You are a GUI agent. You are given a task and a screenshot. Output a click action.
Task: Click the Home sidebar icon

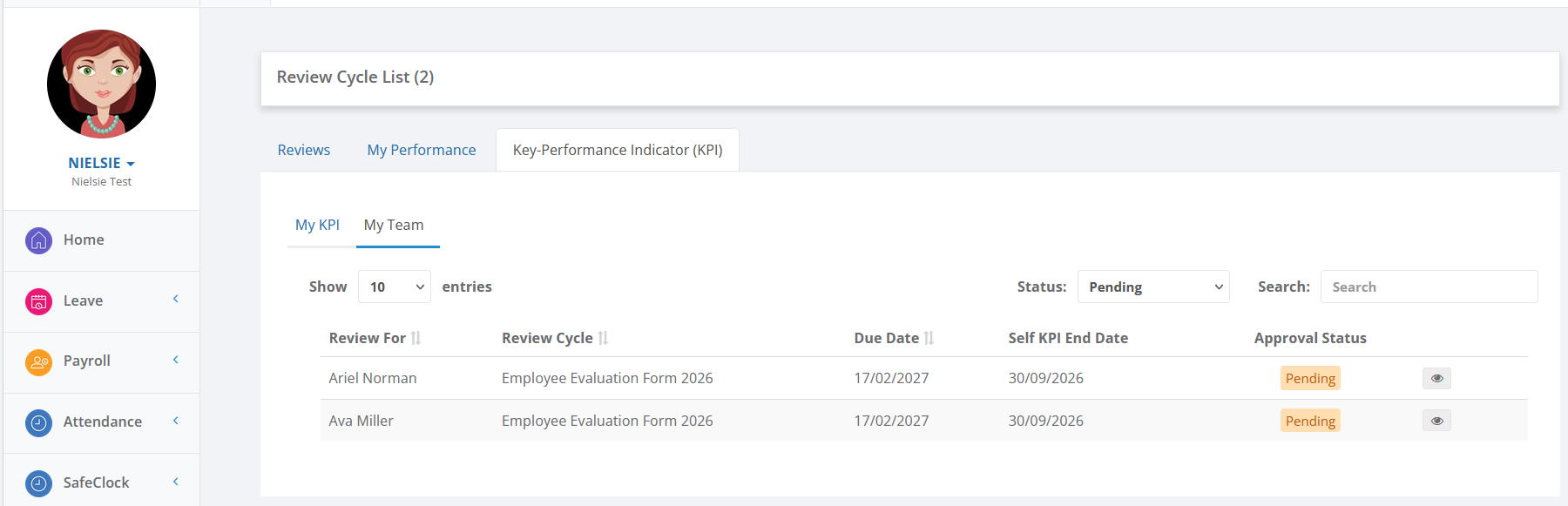[x=38, y=240]
